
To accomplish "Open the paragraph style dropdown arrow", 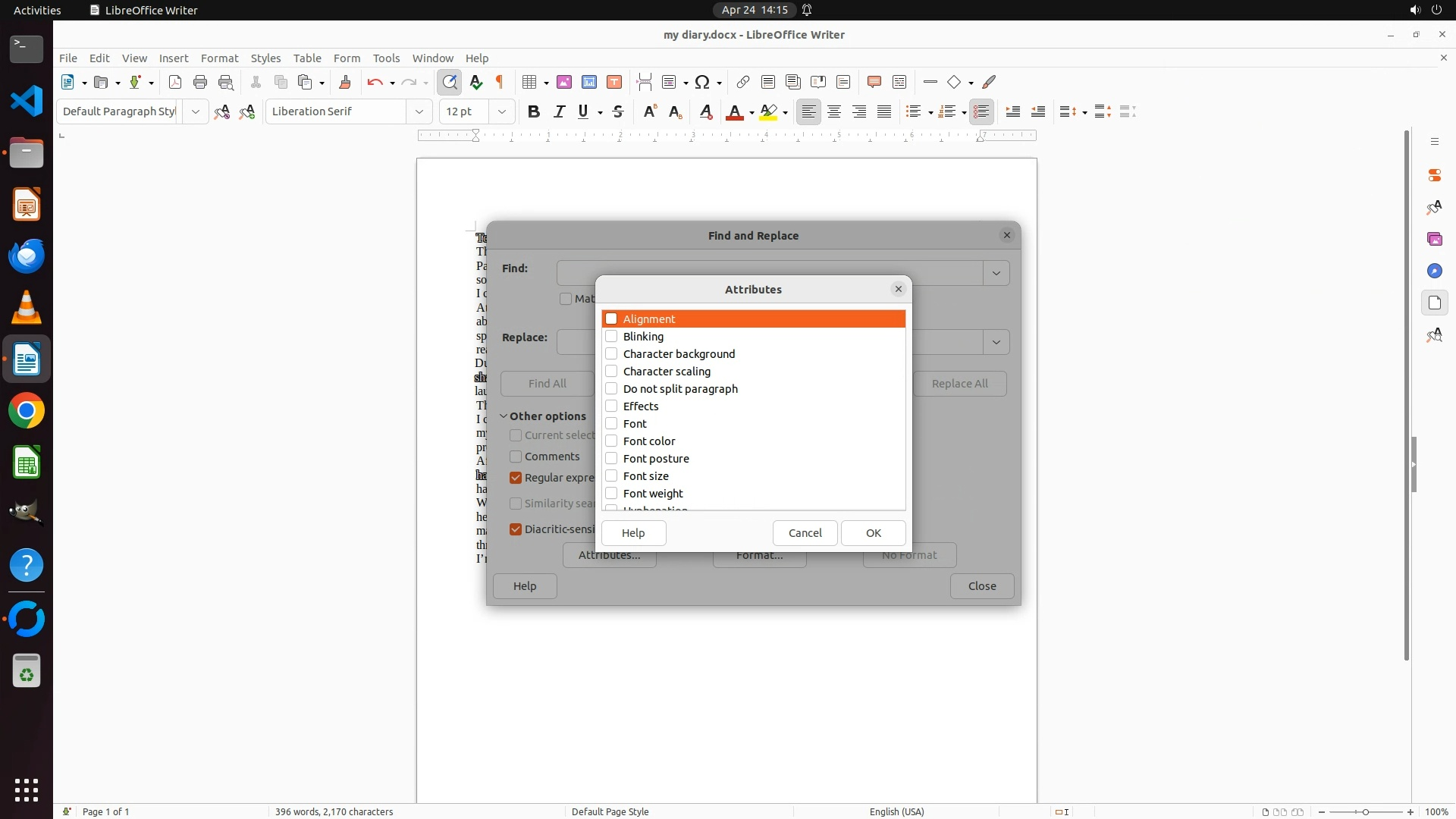I will 195,111.
